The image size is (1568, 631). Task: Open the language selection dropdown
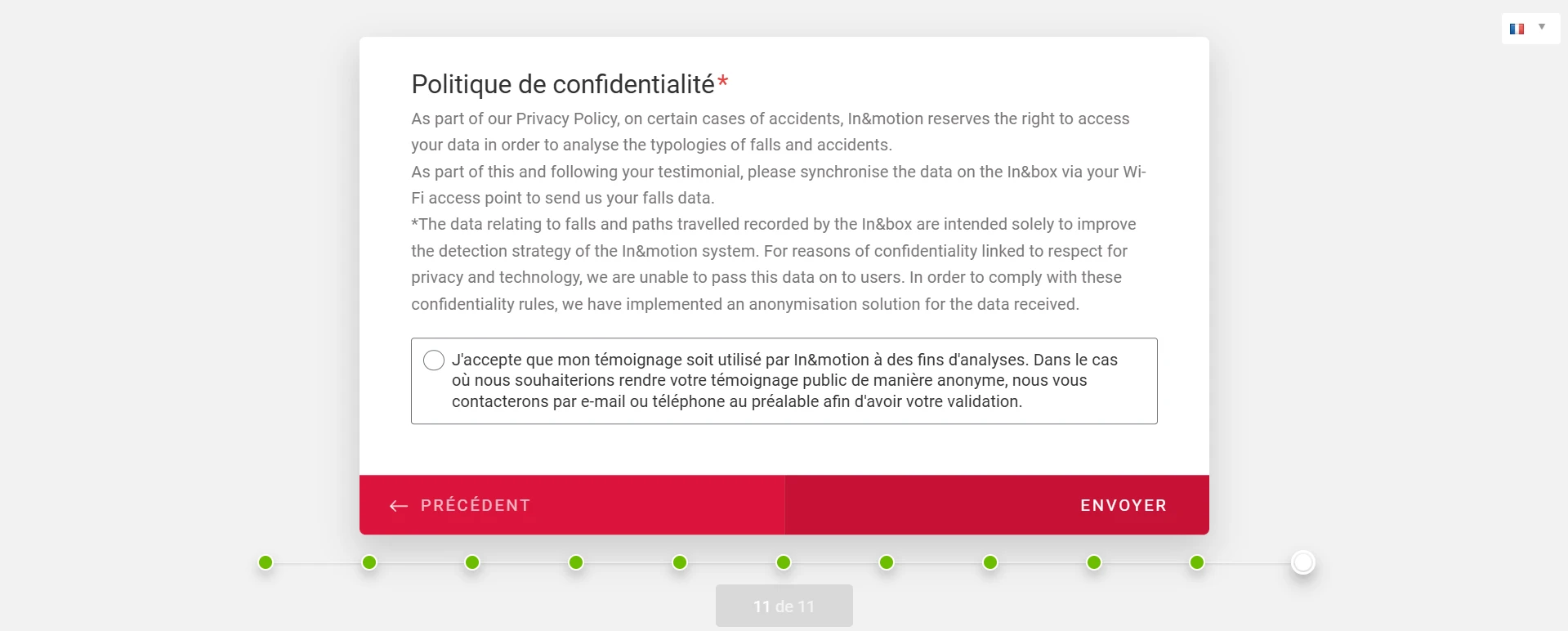click(x=1543, y=26)
